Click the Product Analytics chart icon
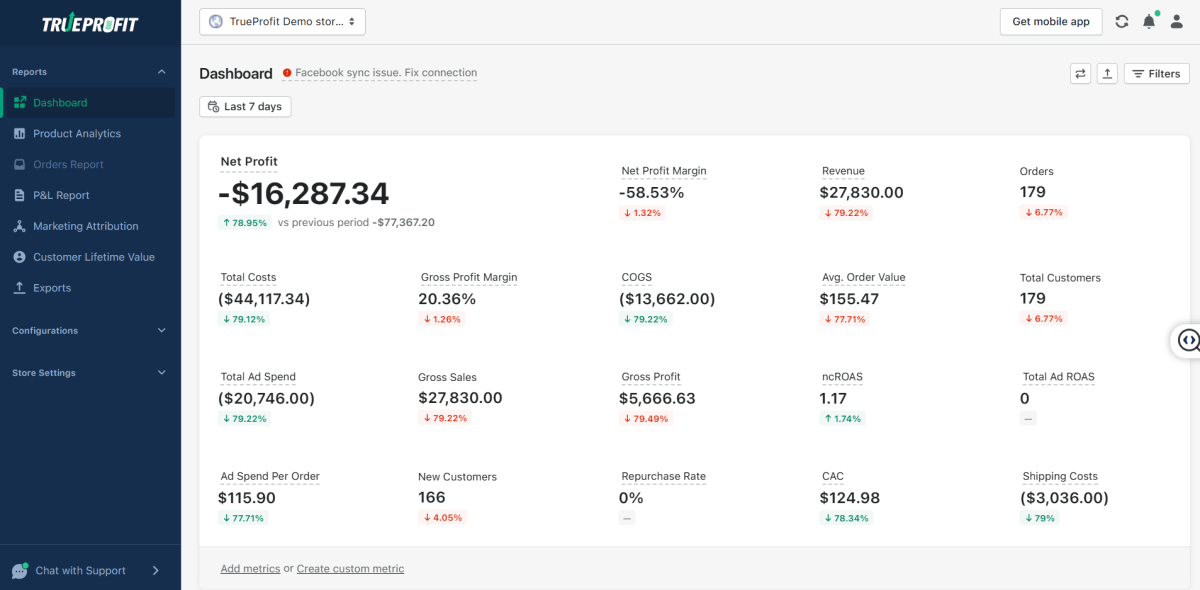This screenshot has height=590, width=1200. (x=20, y=133)
